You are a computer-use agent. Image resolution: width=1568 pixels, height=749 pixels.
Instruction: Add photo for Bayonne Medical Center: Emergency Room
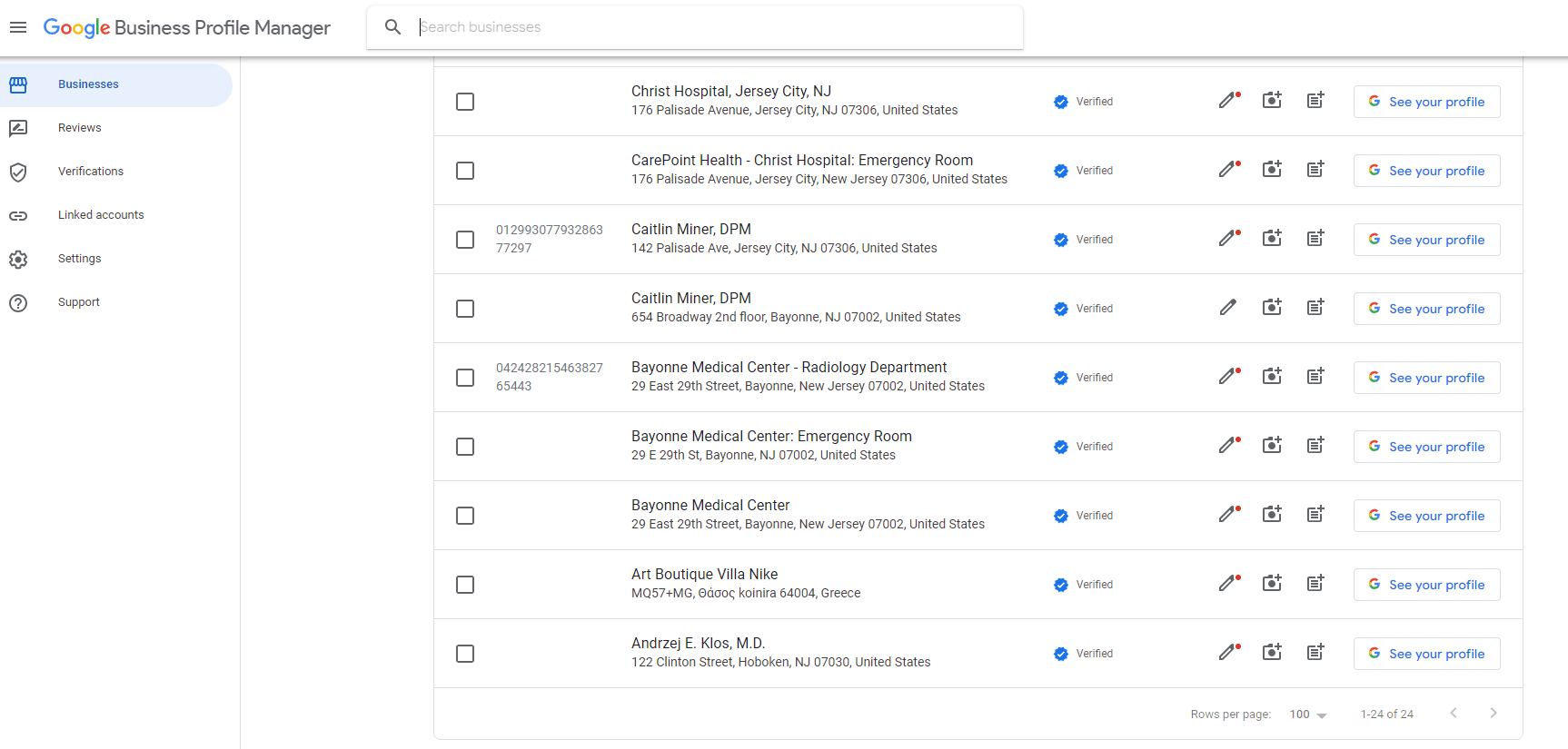point(1272,446)
